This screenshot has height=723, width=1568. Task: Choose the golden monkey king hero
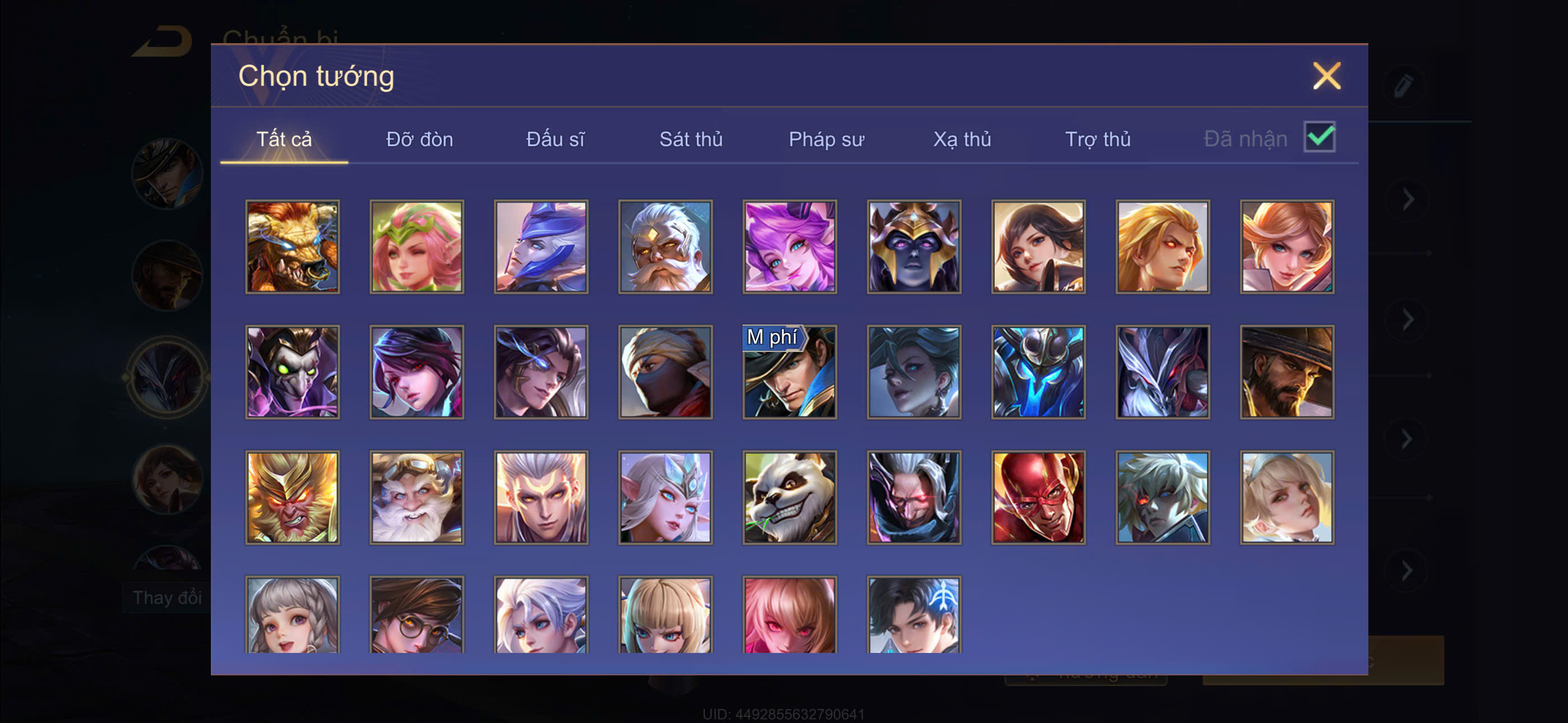pos(292,497)
